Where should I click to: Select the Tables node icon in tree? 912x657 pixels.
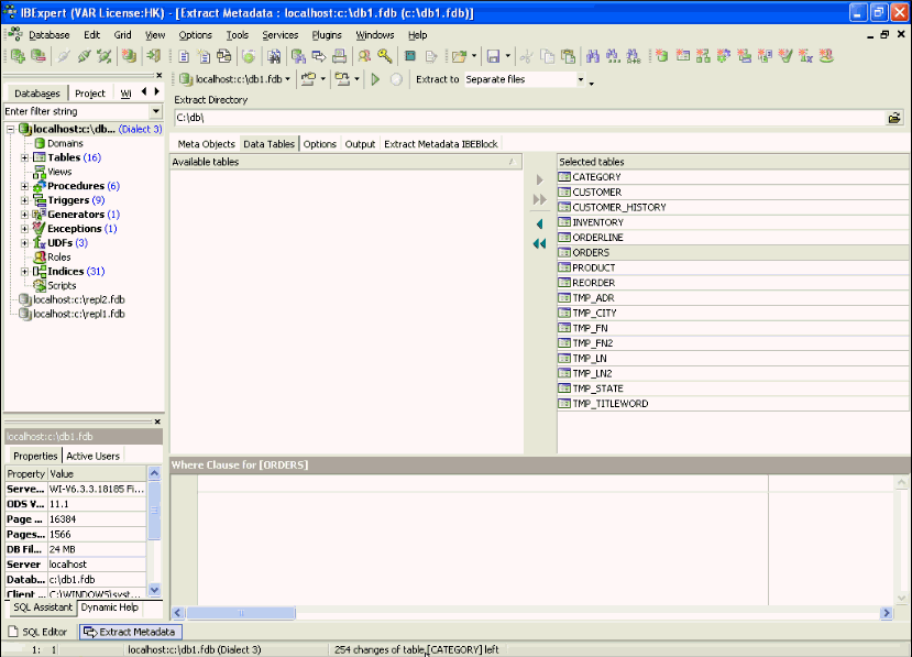pyautogui.click(x=39, y=158)
